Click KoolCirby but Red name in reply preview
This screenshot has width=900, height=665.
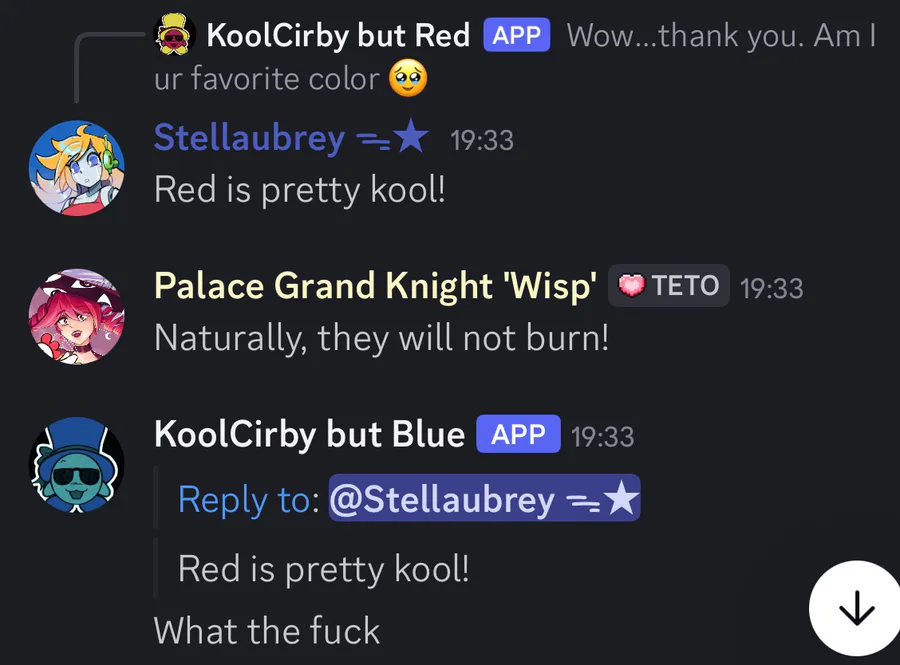coord(338,35)
